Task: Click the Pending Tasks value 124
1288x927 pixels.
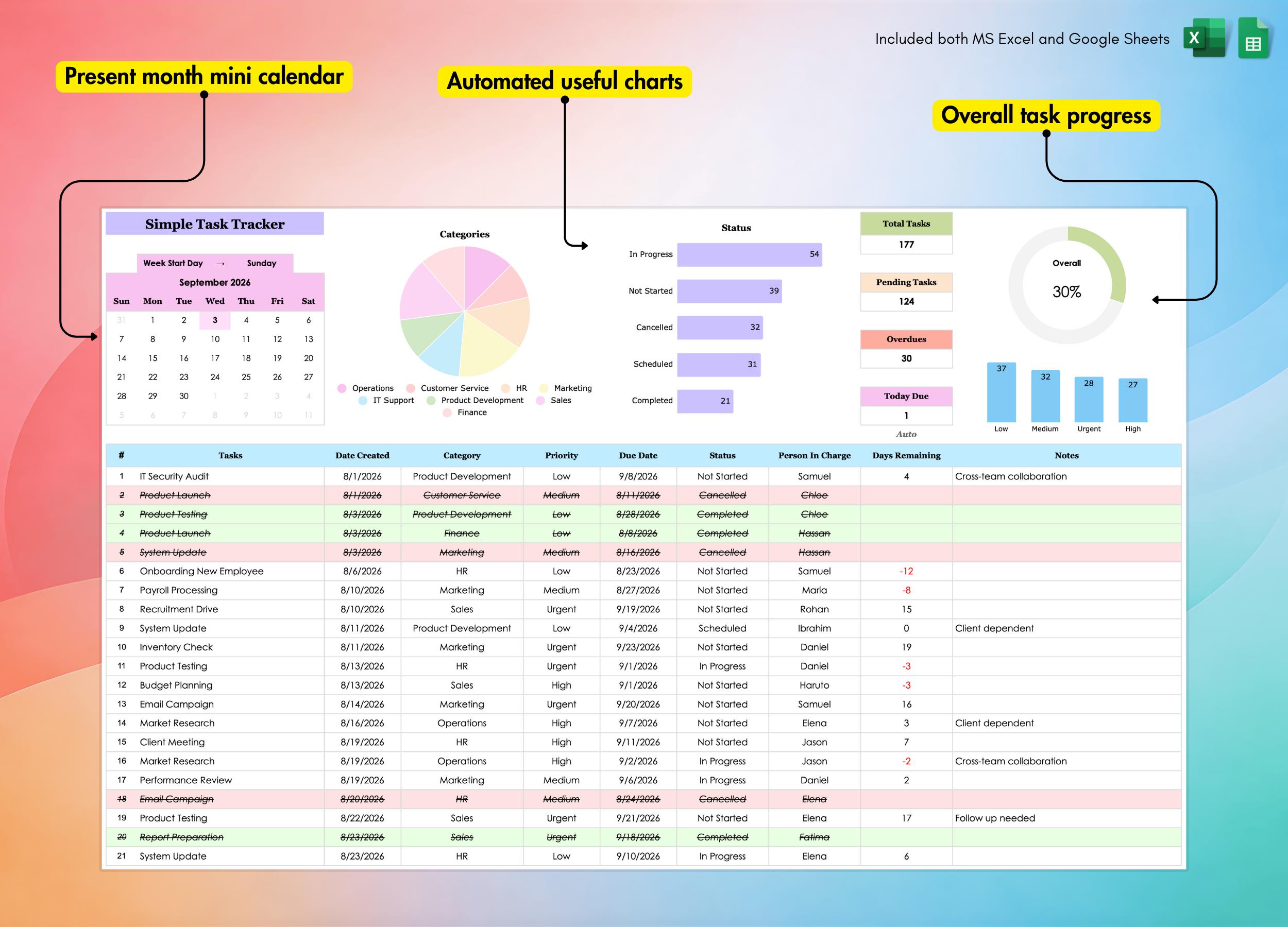Action: (x=906, y=301)
